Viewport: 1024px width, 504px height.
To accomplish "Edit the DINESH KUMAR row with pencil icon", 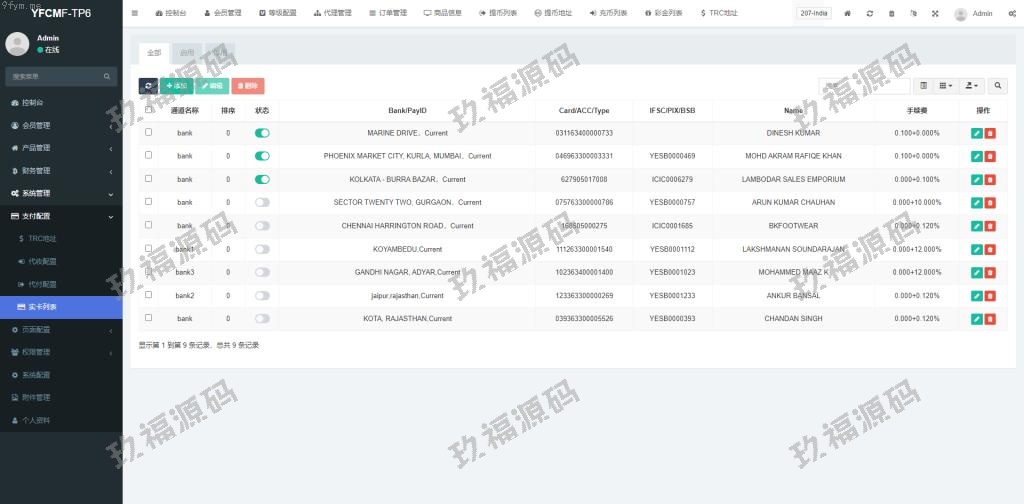I will click(x=976, y=133).
